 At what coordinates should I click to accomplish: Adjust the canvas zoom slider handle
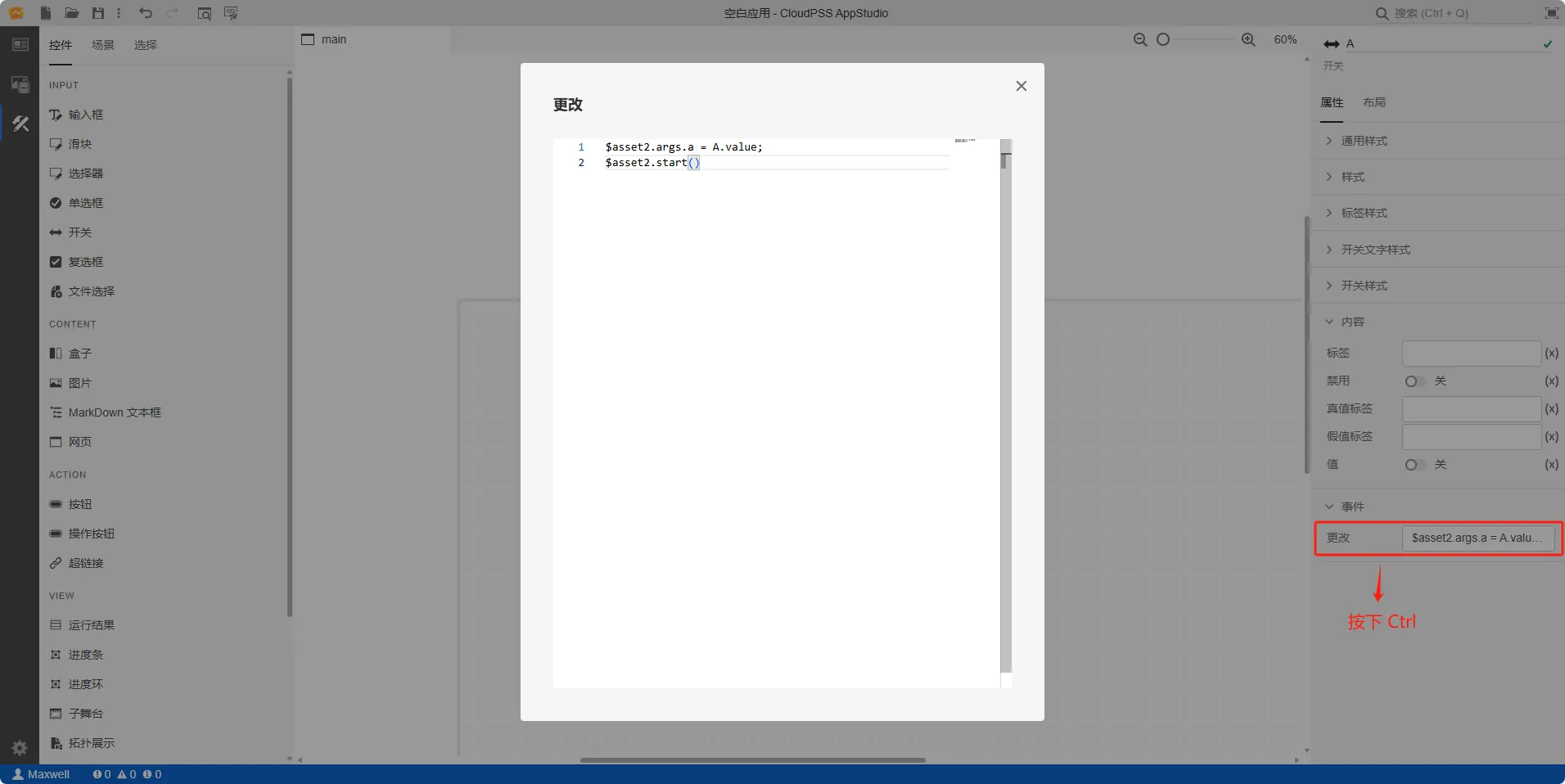click(x=1163, y=39)
